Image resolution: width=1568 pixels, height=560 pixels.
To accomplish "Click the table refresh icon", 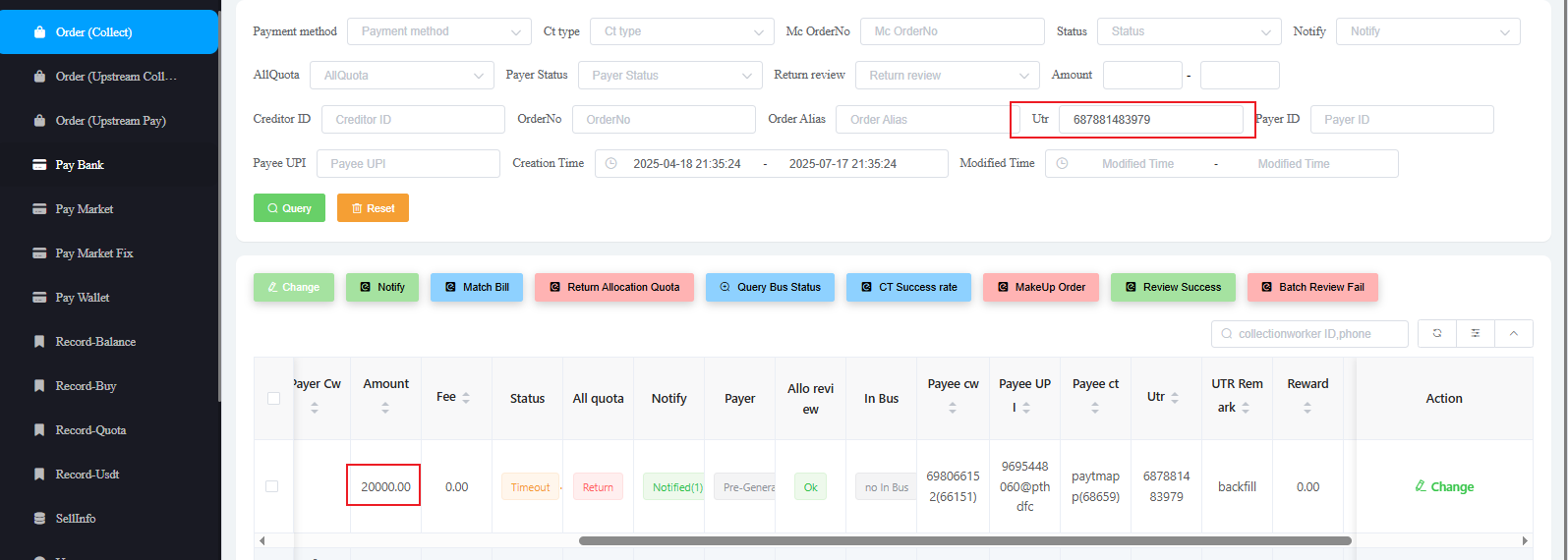I will [x=1436, y=334].
